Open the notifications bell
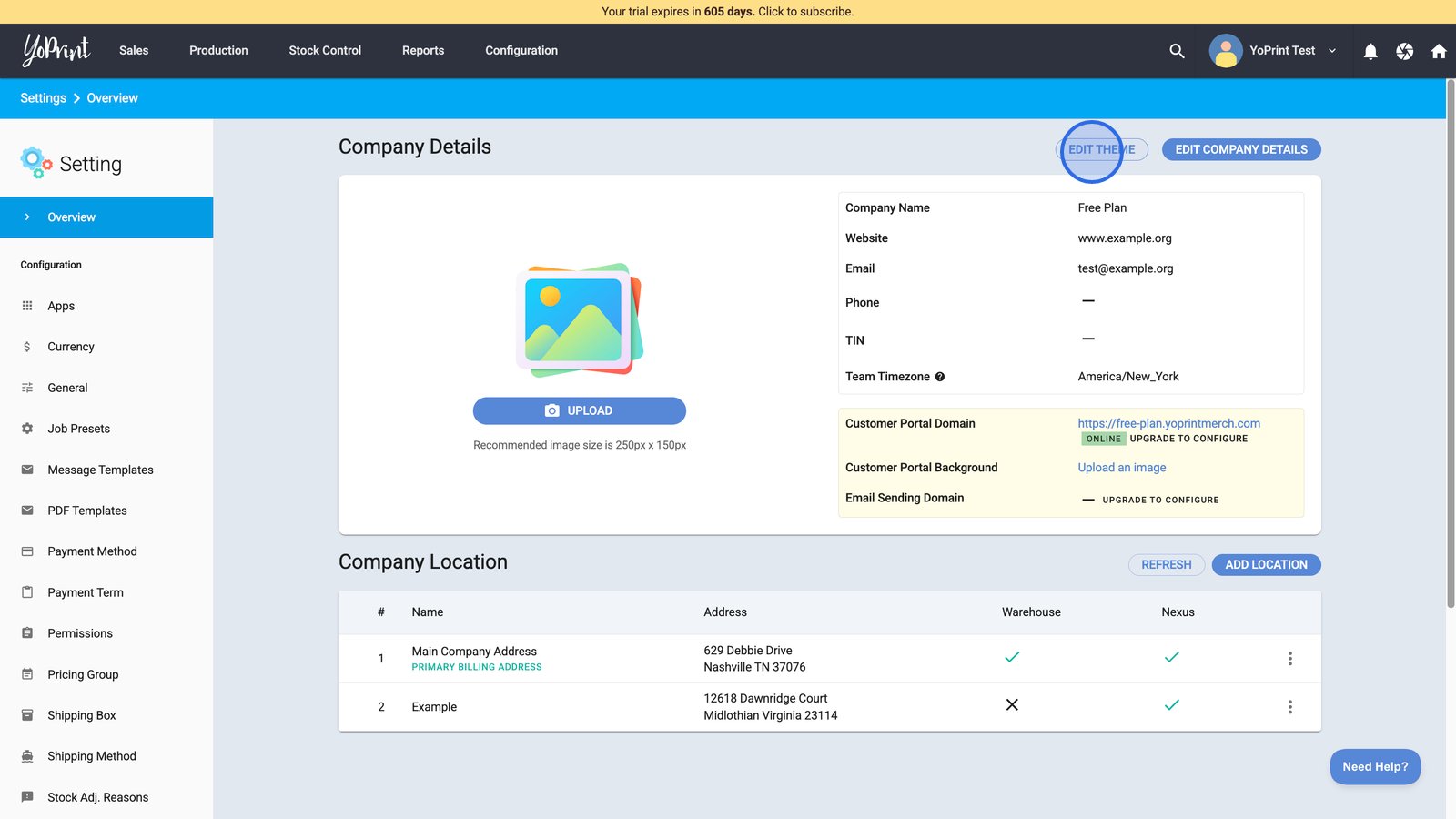Screen dimensions: 1456x819 coord(1370,51)
